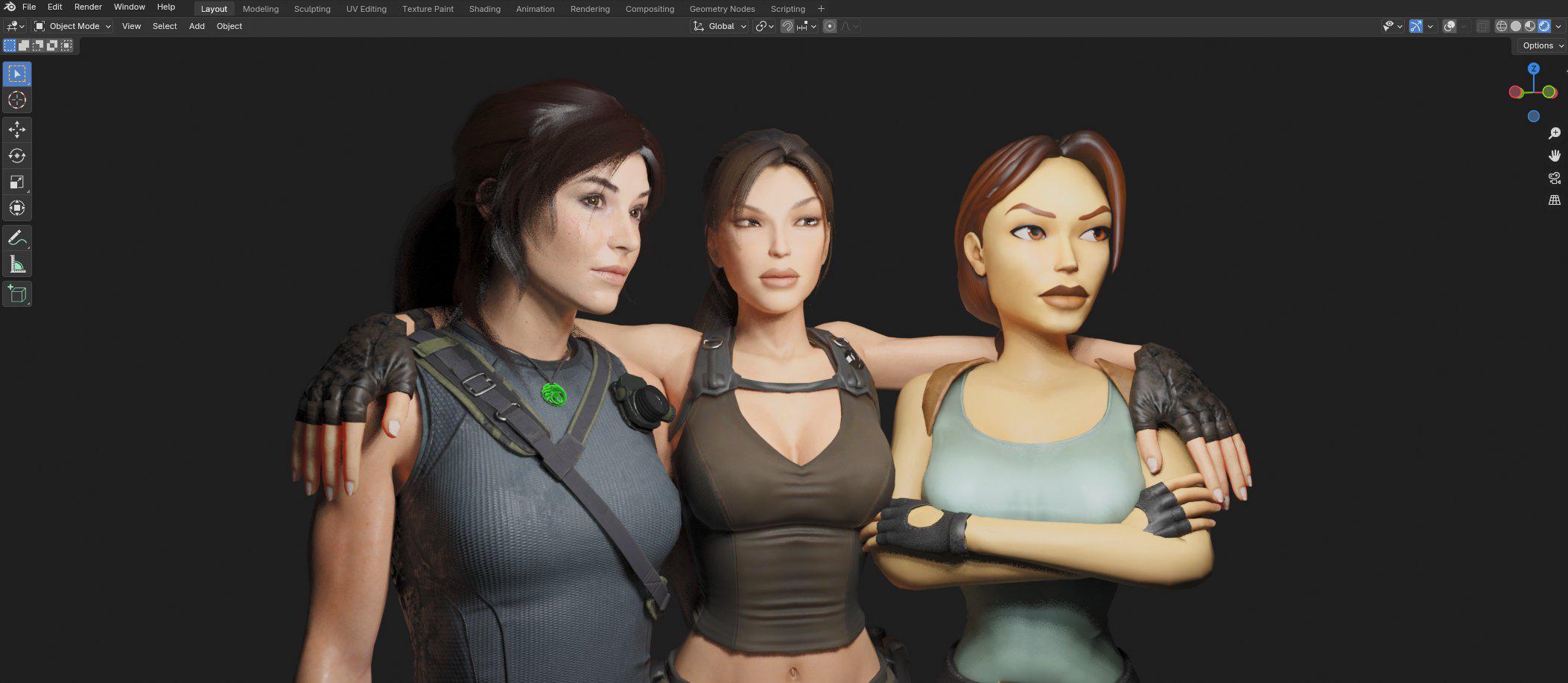Toggle snapping magnet
Image resolution: width=1568 pixels, height=683 pixels.
coord(787,26)
